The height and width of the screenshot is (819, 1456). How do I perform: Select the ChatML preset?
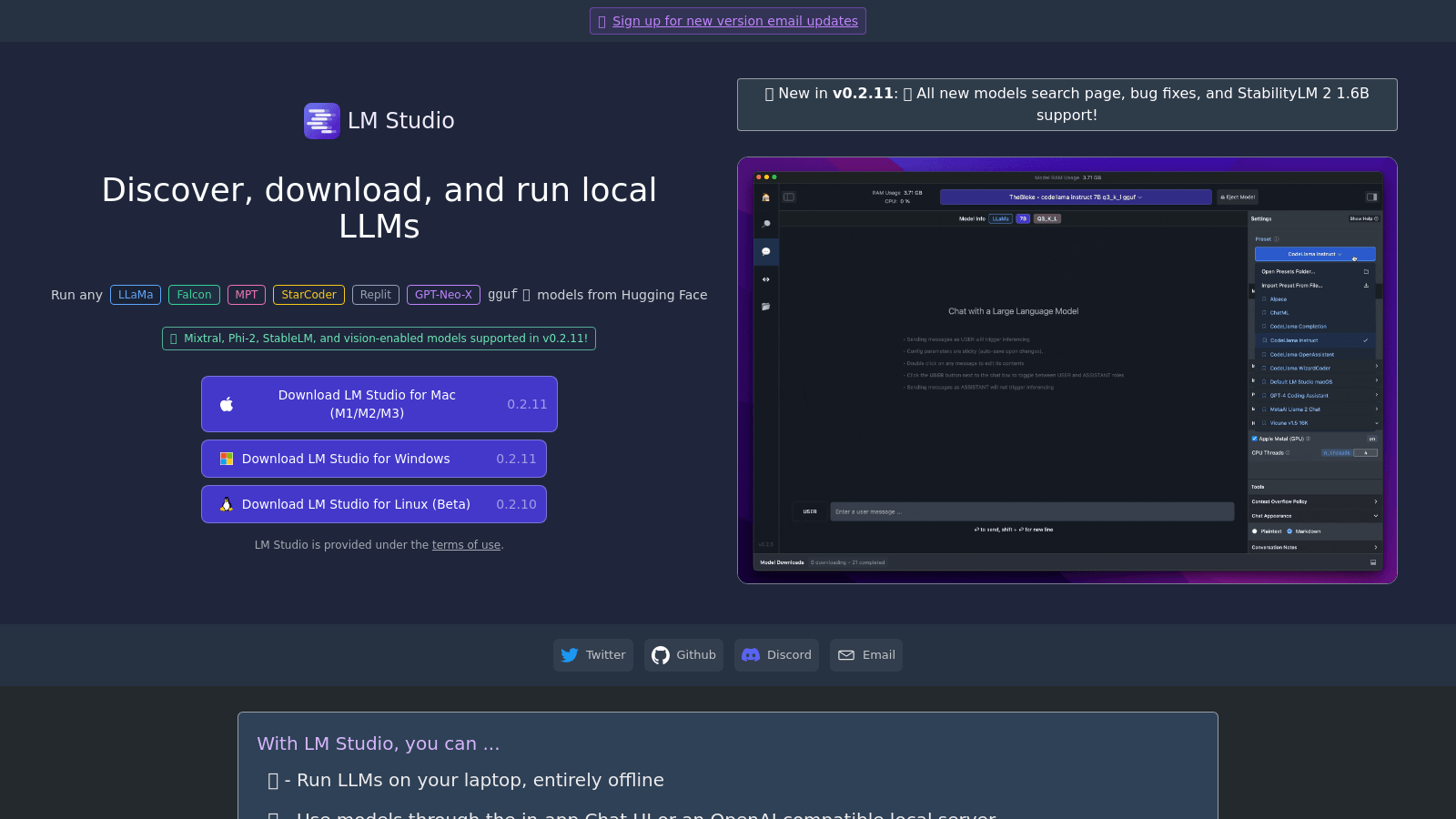pyautogui.click(x=1315, y=312)
